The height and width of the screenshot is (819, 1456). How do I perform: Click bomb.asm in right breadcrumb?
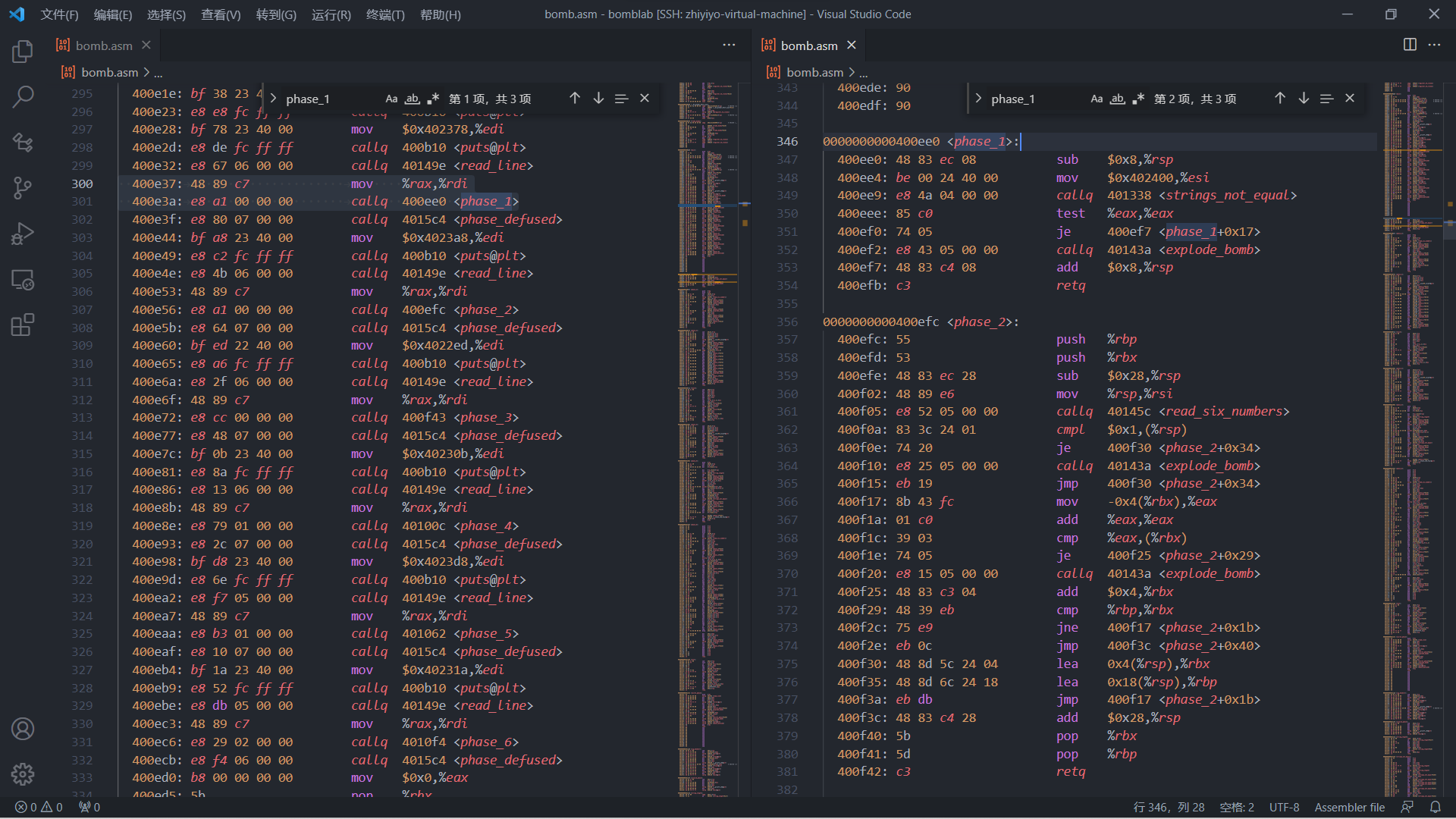[815, 73]
